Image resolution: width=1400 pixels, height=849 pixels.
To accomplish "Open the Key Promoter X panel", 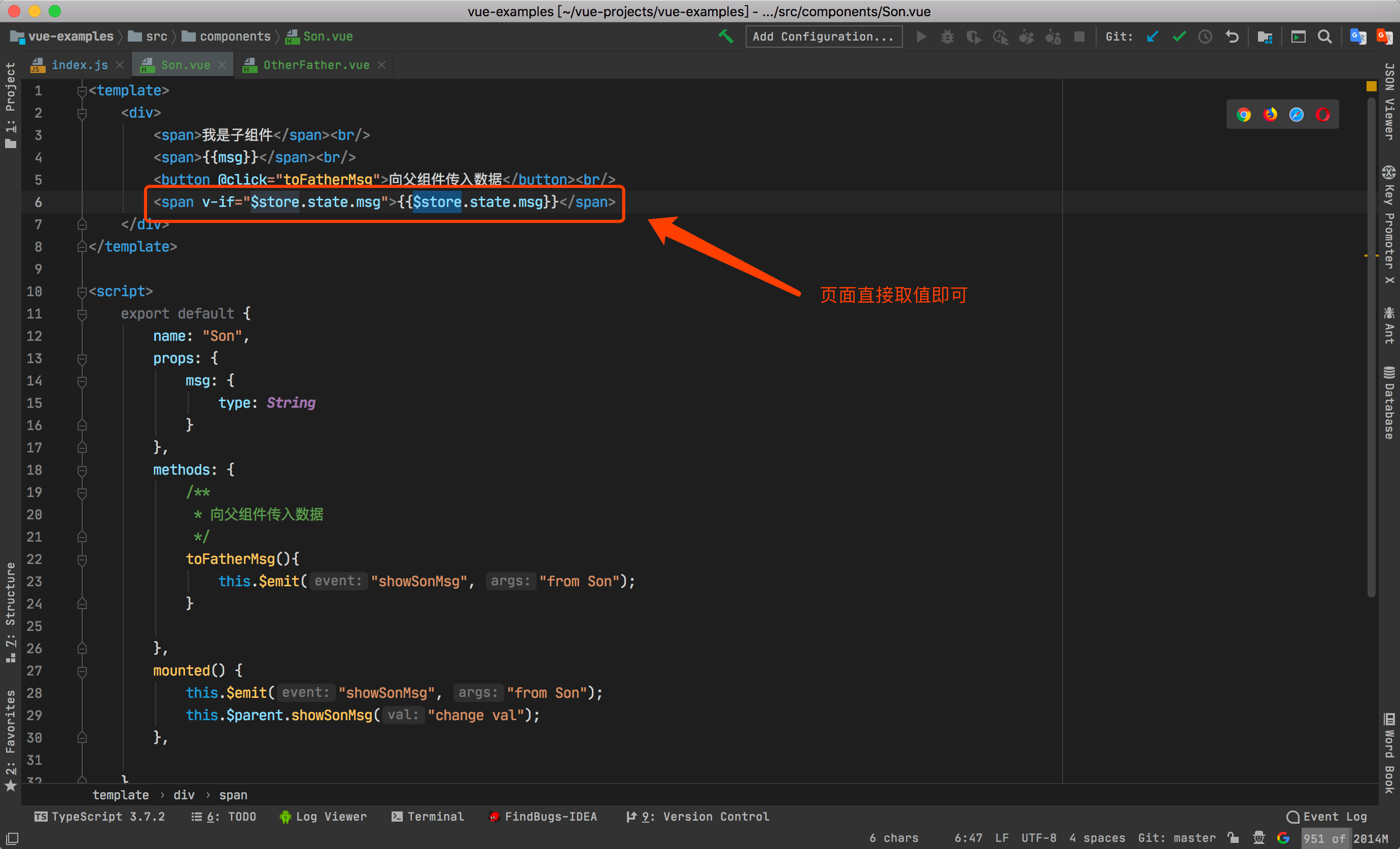I will coord(1389,225).
